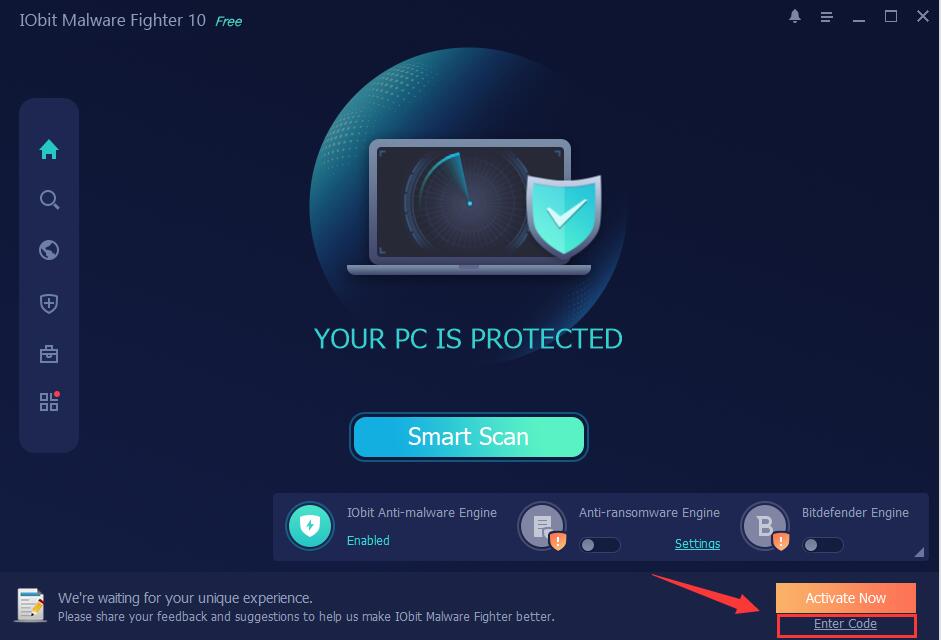Screen dimensions: 941x640
Task: Click the IObit Anti-malware Engine shield icon
Action: pos(310,526)
